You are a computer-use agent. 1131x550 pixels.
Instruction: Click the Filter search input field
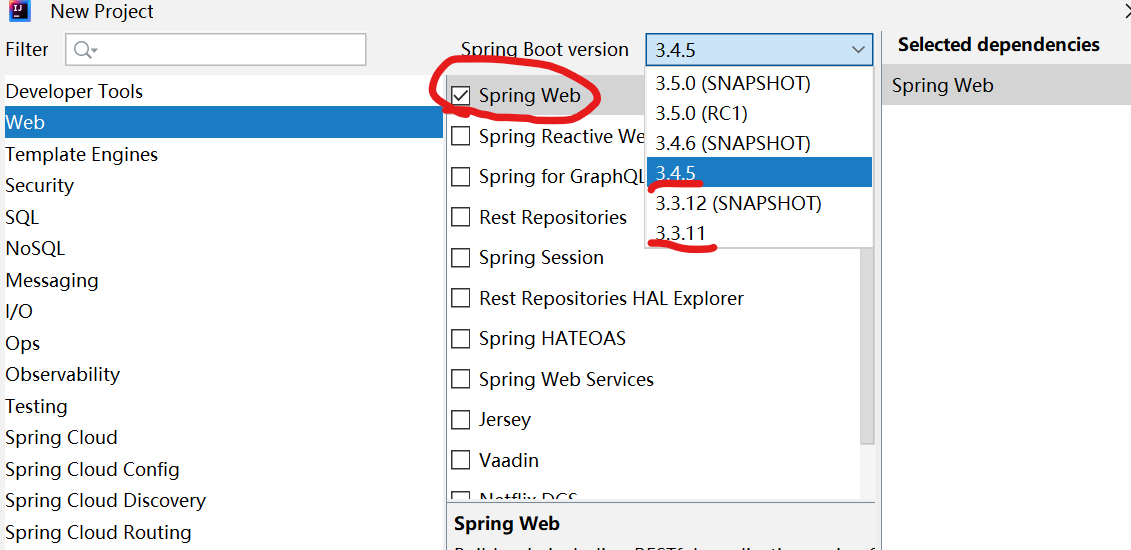(216, 50)
